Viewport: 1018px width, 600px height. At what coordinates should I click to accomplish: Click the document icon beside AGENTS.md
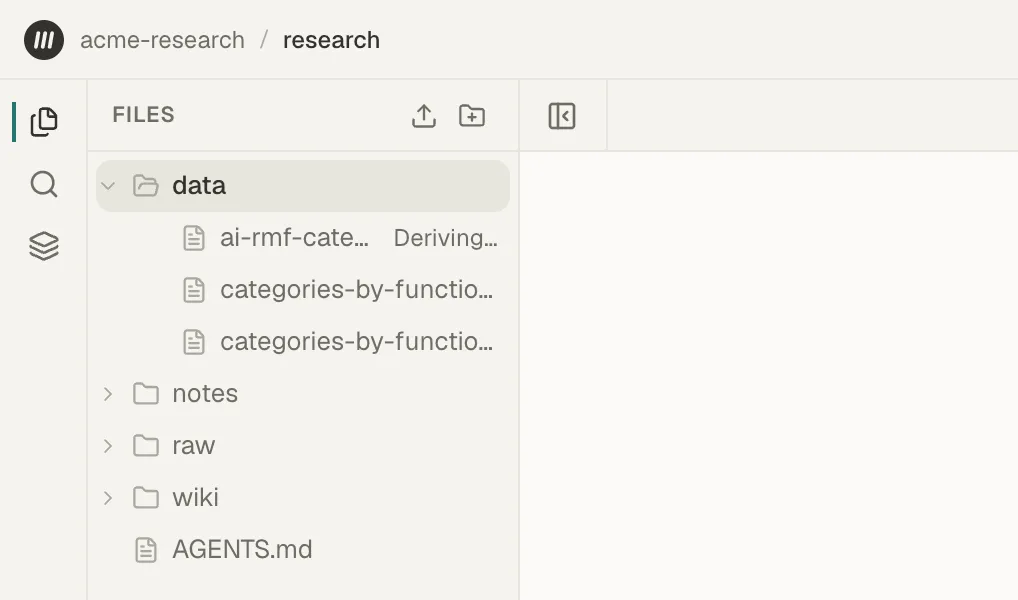pos(145,550)
